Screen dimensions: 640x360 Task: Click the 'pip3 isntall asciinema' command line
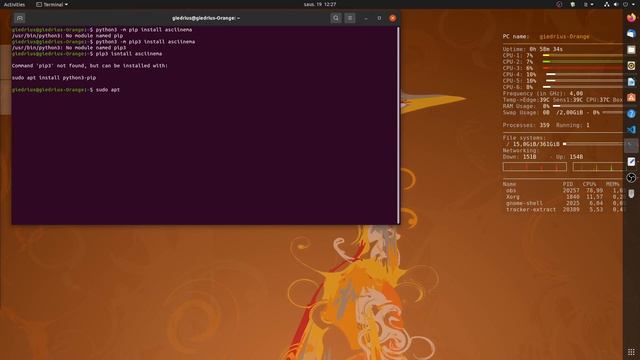tap(87, 53)
